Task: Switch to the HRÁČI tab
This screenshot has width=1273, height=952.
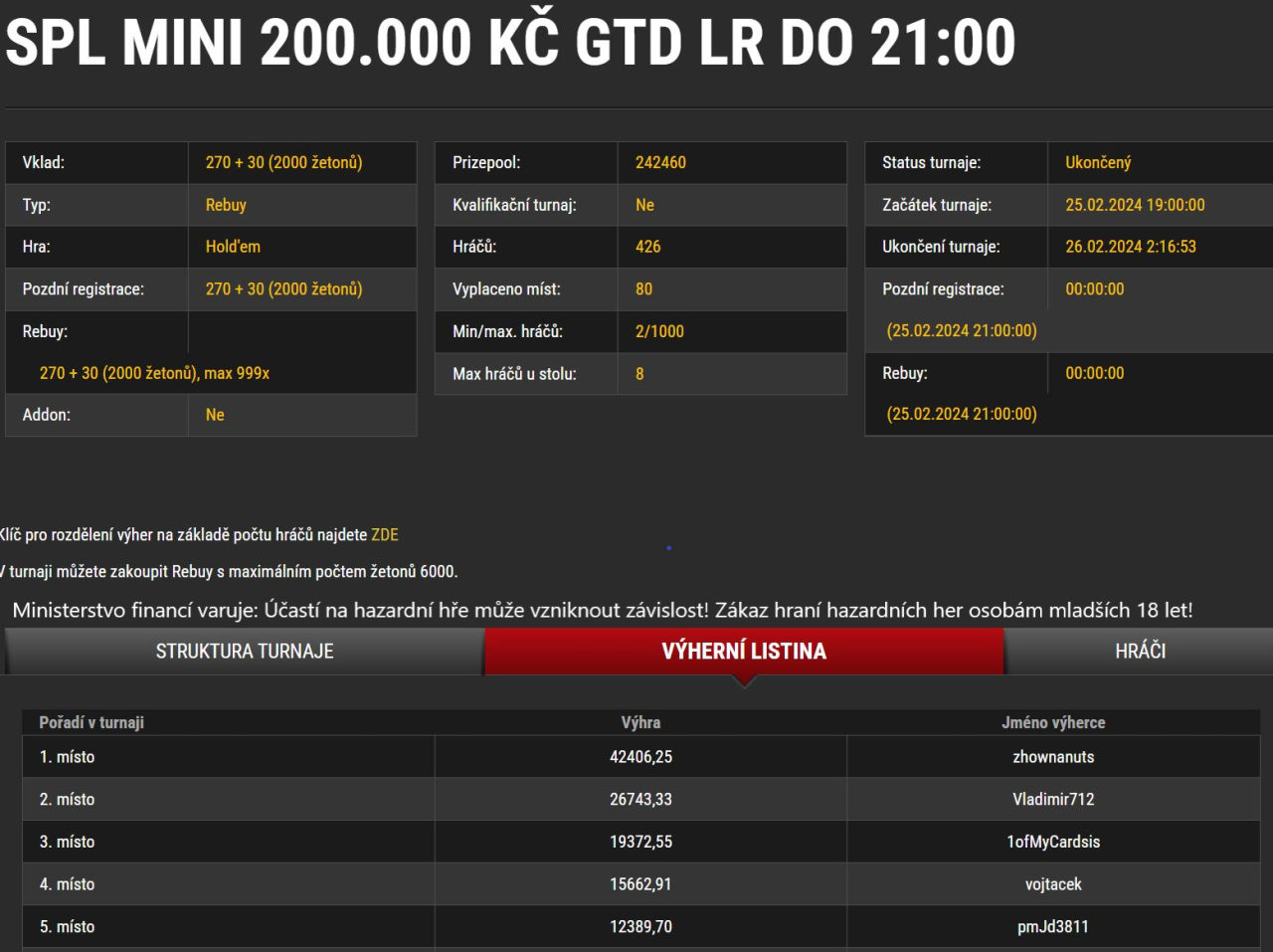Action: point(1140,652)
